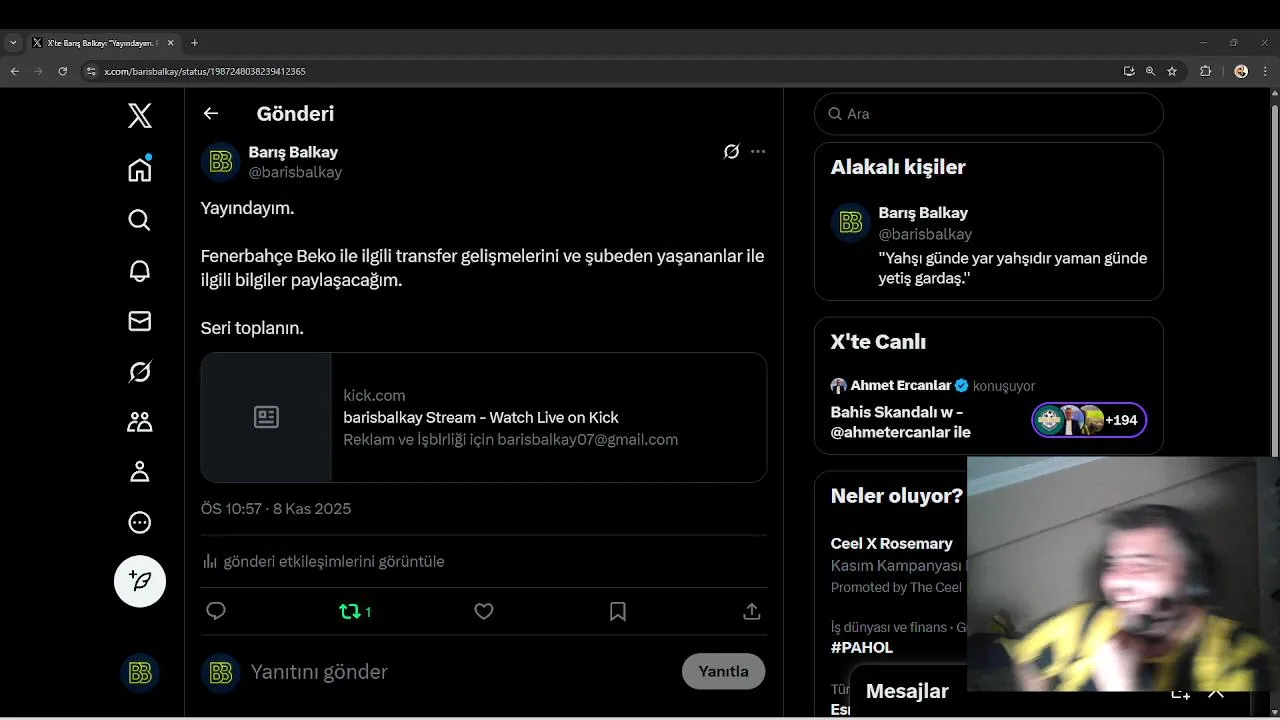The image size is (1280, 720).
Task: Like the post with heart icon
Action: (x=484, y=611)
